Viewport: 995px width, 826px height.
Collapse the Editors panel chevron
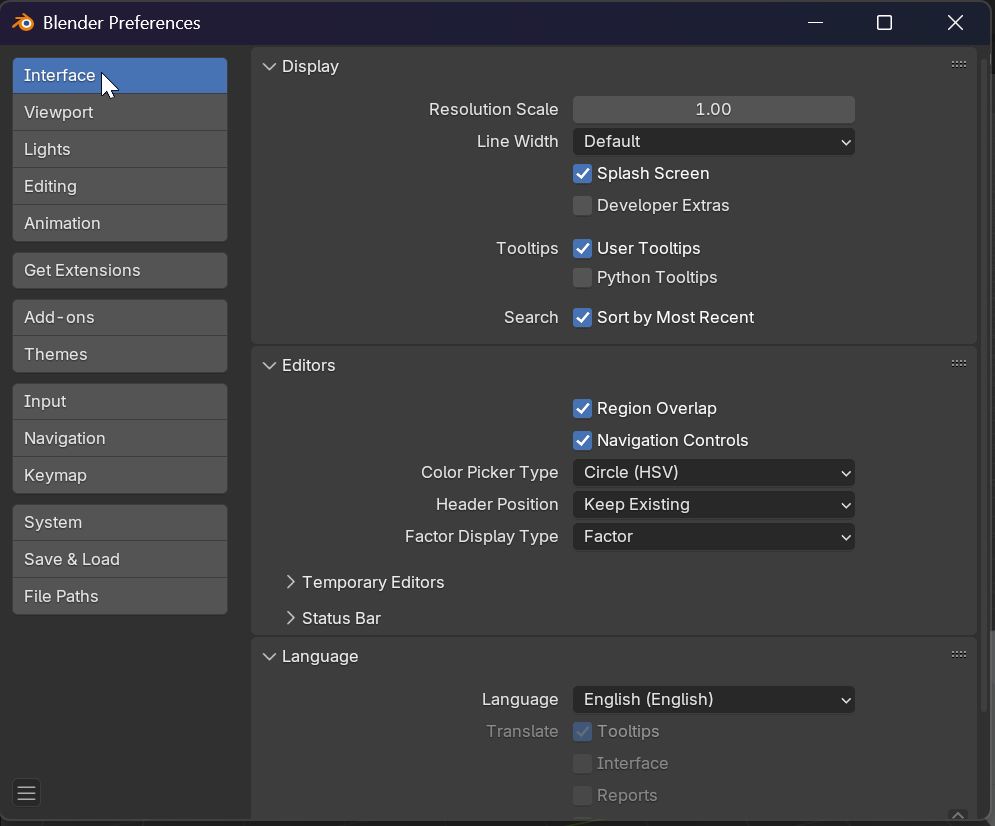tap(269, 366)
